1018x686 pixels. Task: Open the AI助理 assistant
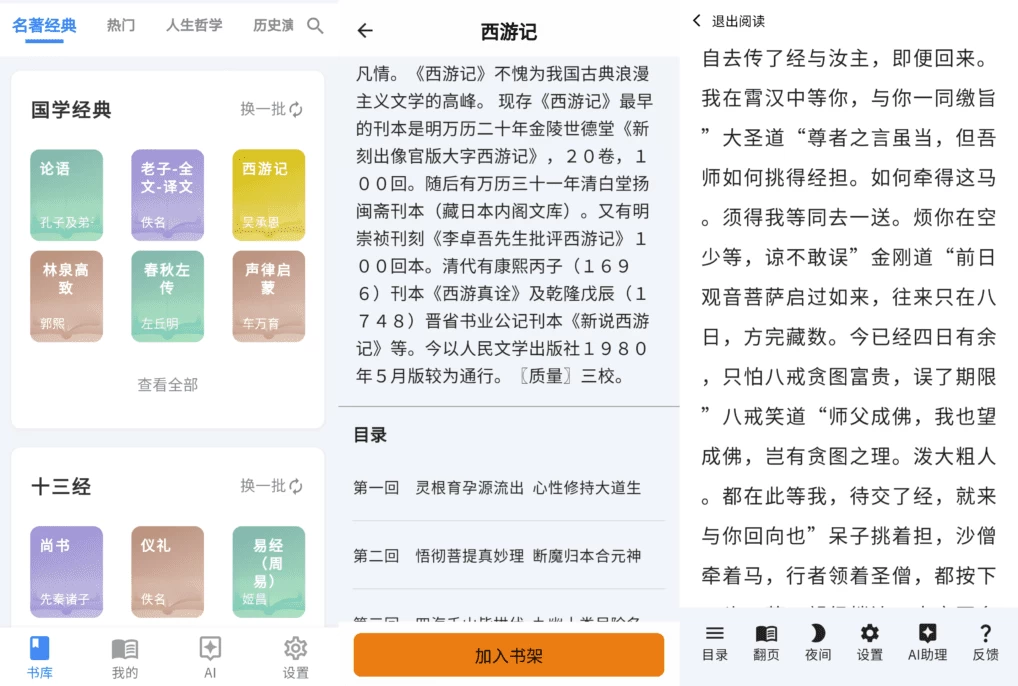click(927, 642)
